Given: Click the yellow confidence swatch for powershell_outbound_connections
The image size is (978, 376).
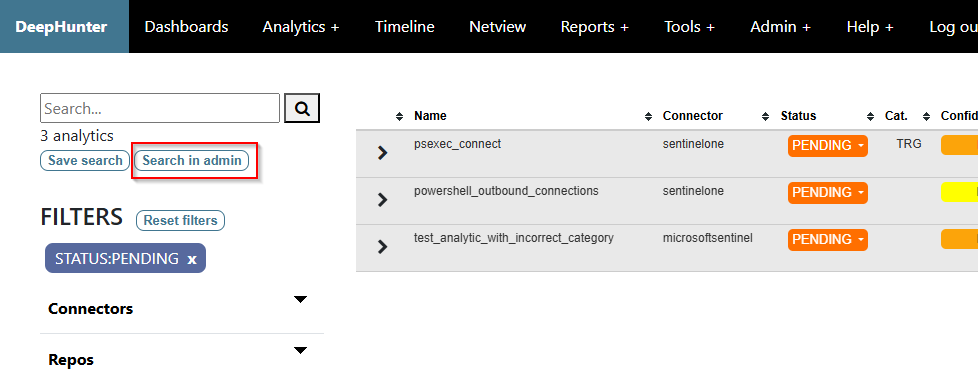Looking at the screenshot, I should click(x=959, y=192).
